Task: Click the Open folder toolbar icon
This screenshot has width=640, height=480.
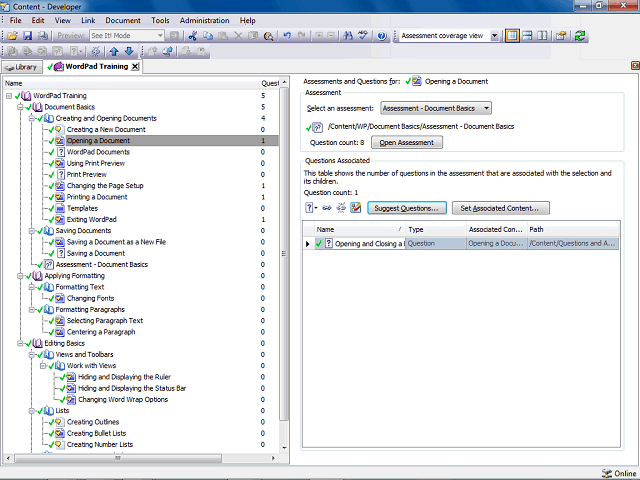Action: click(x=13, y=36)
